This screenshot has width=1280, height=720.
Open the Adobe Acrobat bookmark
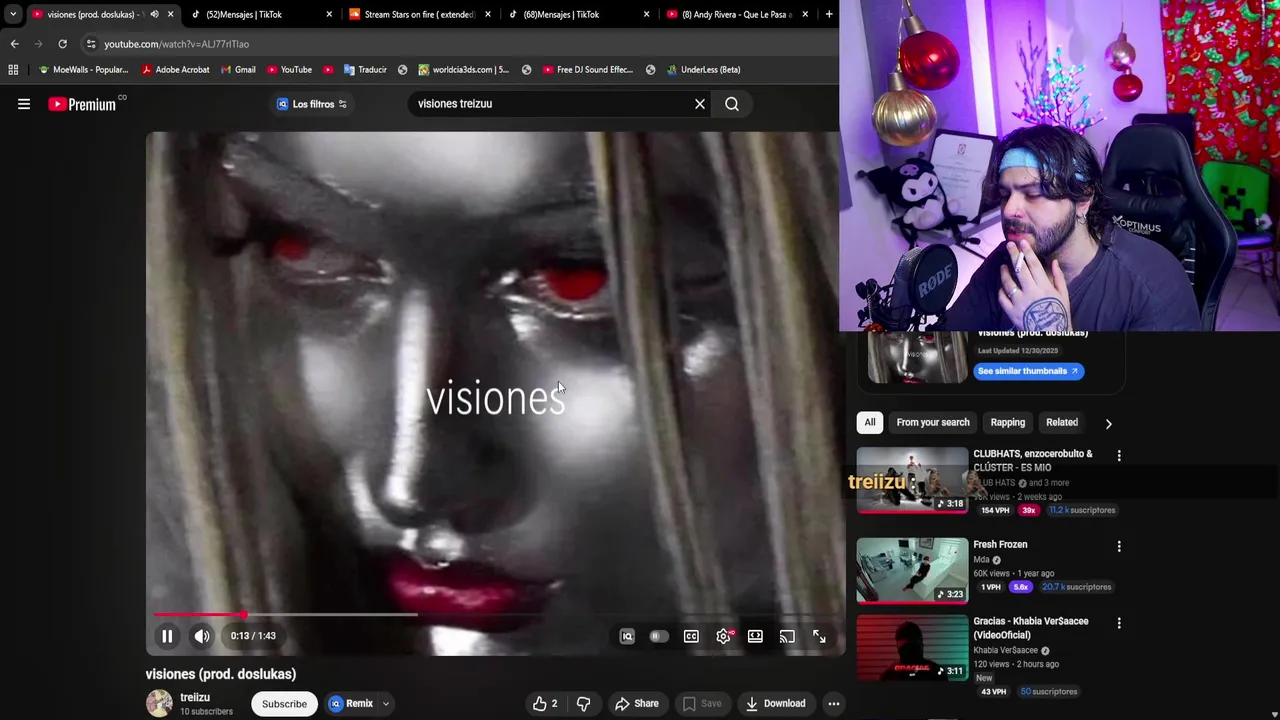point(175,70)
